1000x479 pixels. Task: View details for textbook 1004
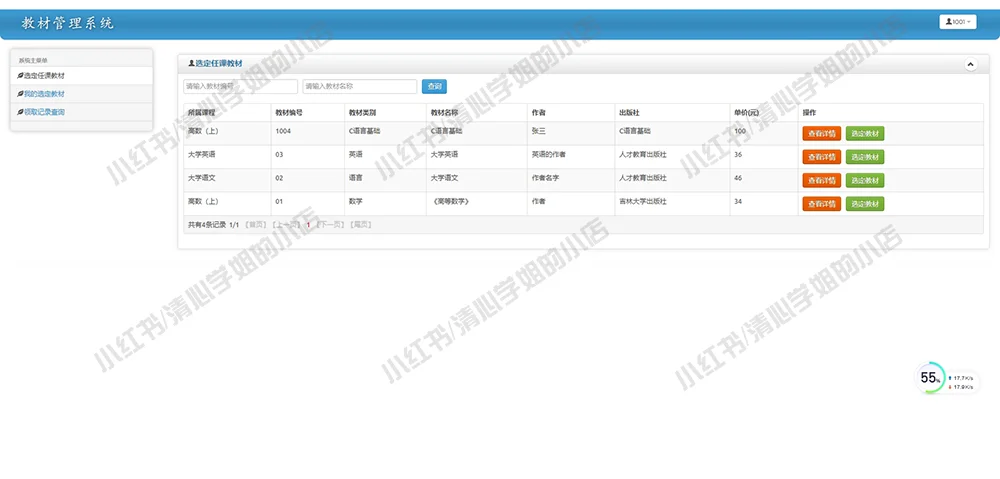[x=821, y=134]
